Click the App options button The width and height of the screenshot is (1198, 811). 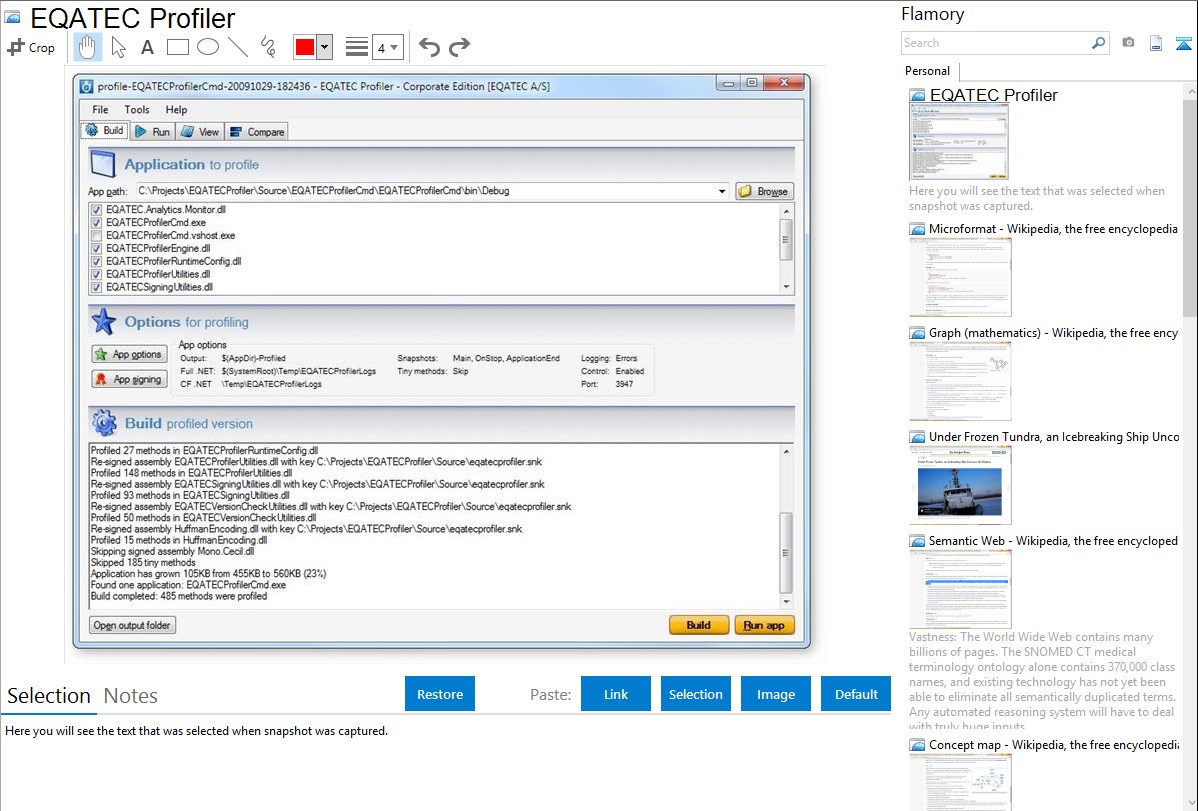(x=128, y=354)
